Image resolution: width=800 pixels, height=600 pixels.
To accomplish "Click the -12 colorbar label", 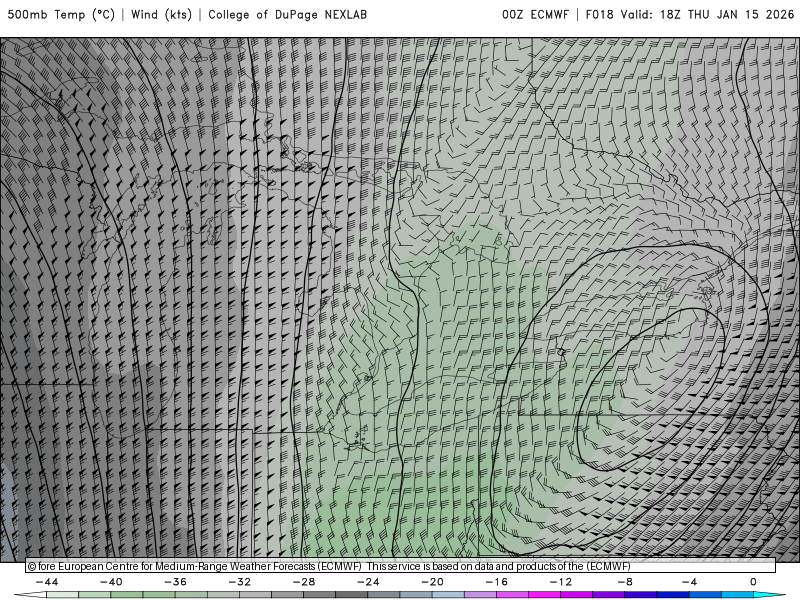I will click(561, 582).
